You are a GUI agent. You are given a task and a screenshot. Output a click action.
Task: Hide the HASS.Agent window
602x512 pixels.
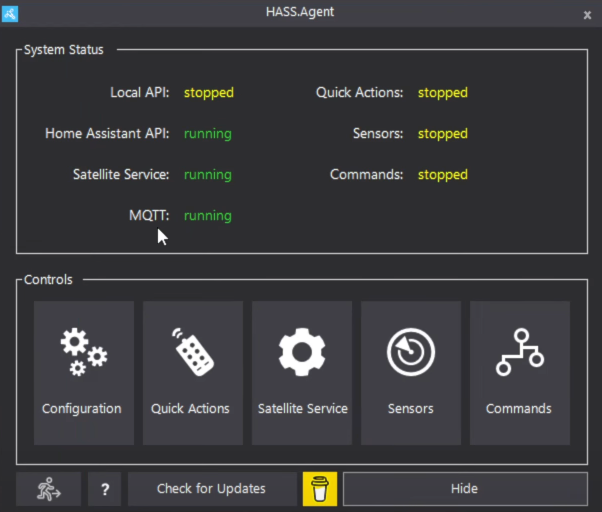click(465, 489)
